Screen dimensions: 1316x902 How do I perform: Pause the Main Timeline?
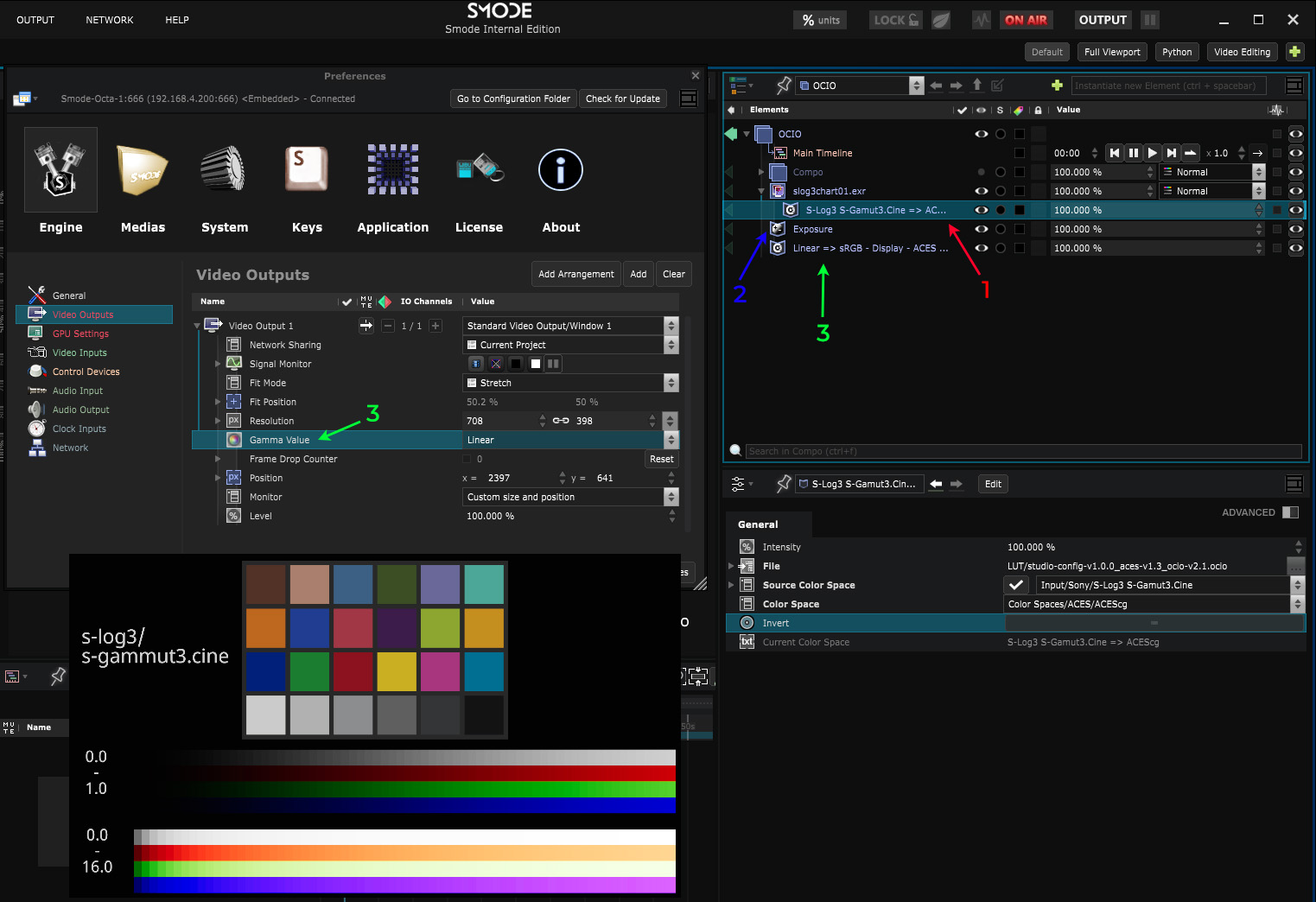[x=1133, y=153]
